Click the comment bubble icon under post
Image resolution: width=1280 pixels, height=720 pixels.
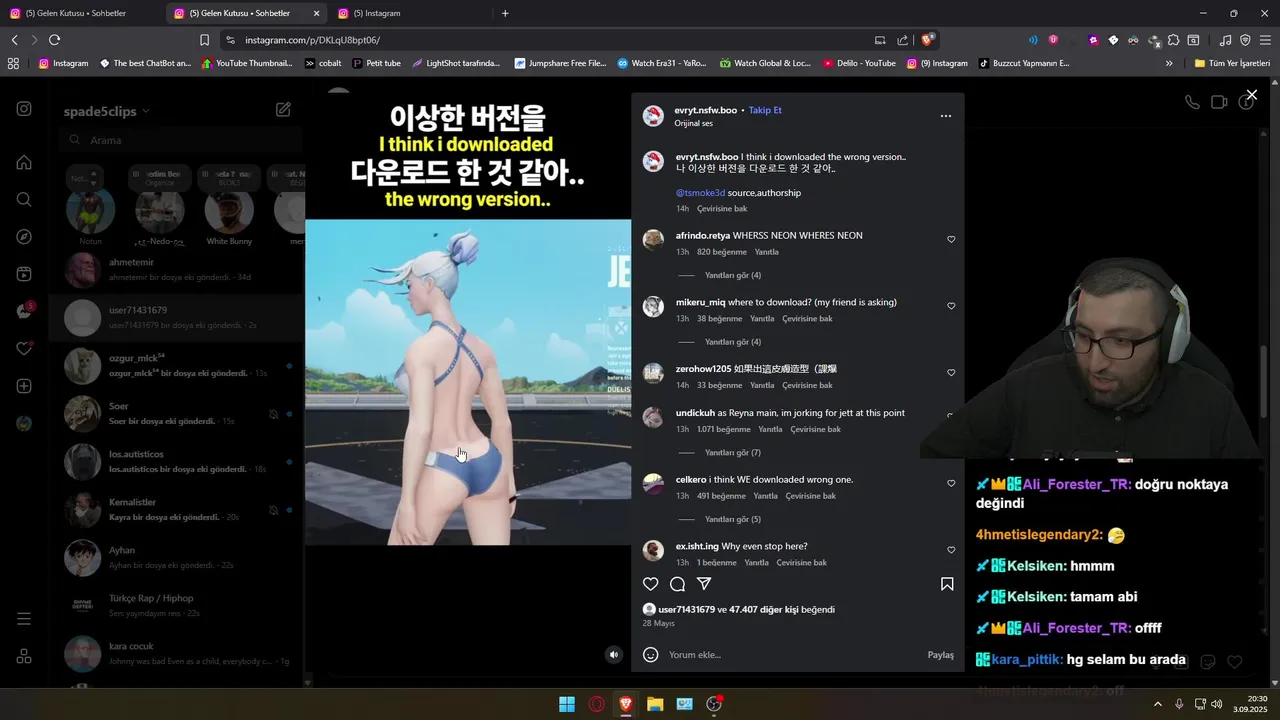pos(677,584)
